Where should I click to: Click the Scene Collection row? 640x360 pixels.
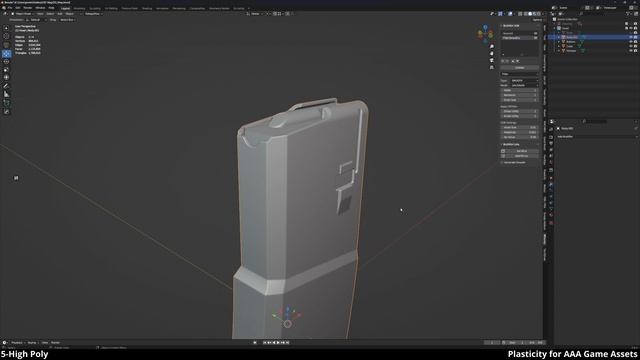point(594,19)
